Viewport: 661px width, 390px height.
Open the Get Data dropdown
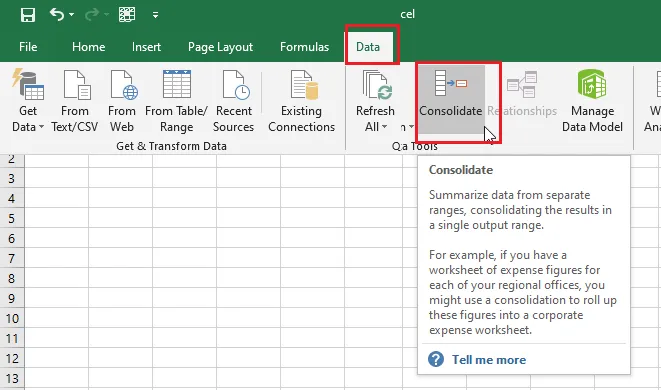click(x=28, y=101)
